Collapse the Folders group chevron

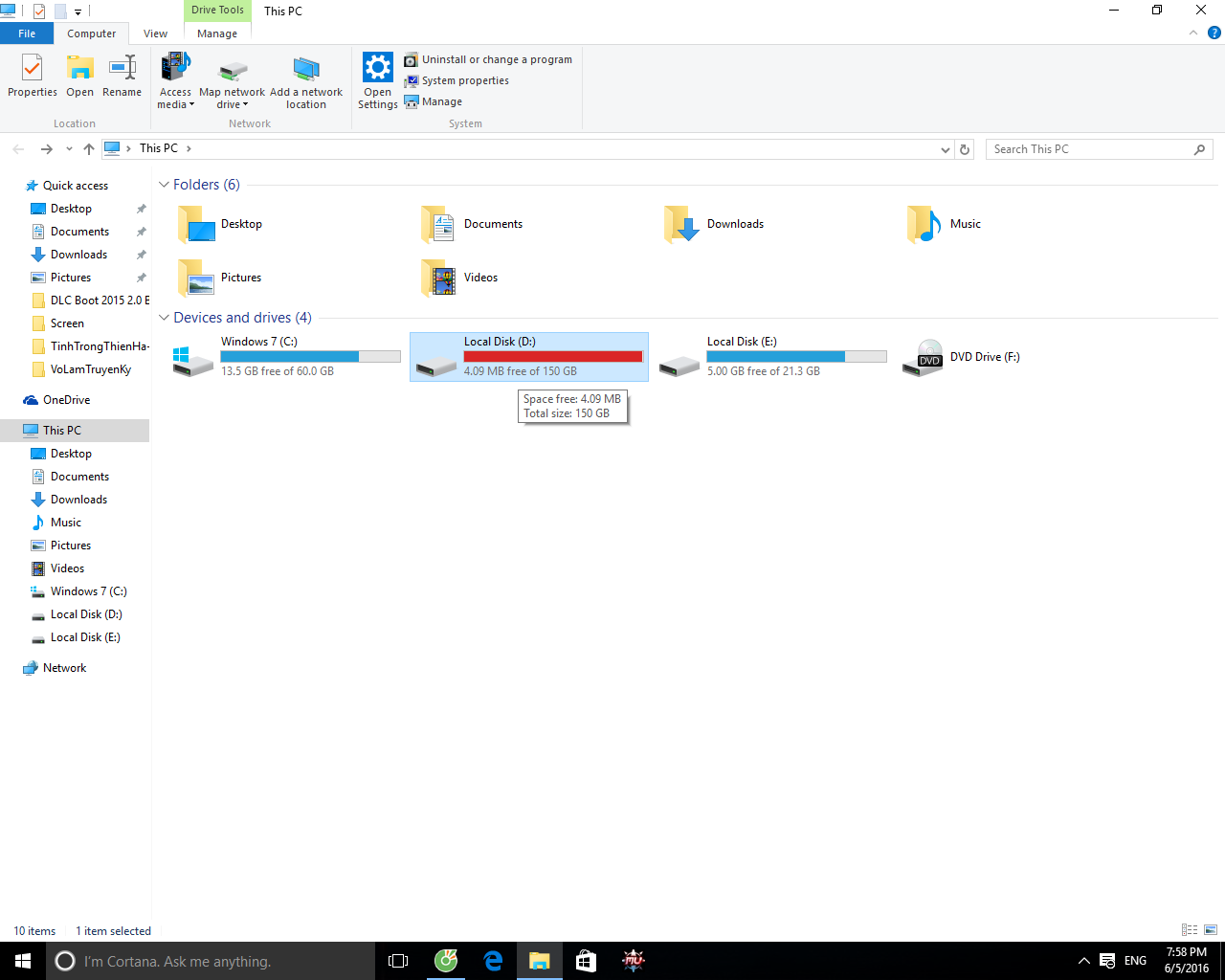164,185
